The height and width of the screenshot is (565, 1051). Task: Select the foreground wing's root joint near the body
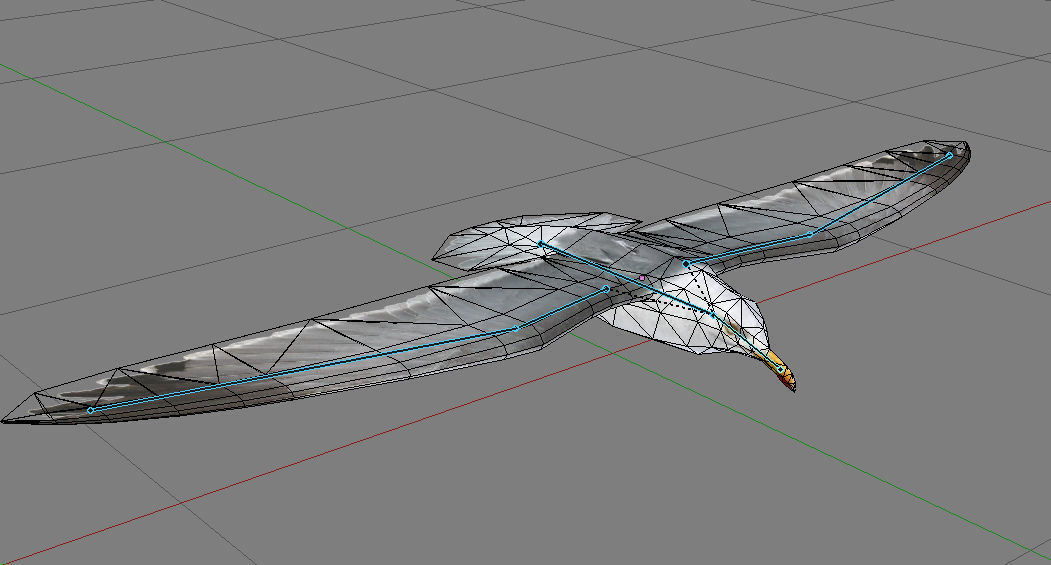click(607, 289)
